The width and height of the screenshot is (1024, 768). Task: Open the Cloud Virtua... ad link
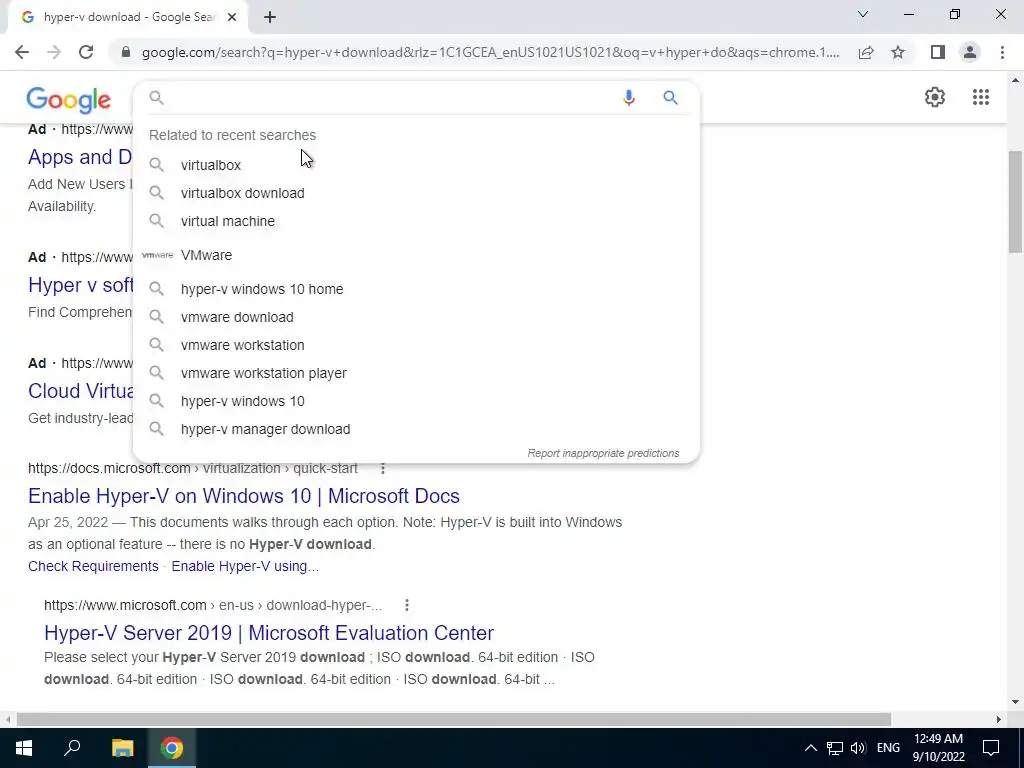pos(80,391)
